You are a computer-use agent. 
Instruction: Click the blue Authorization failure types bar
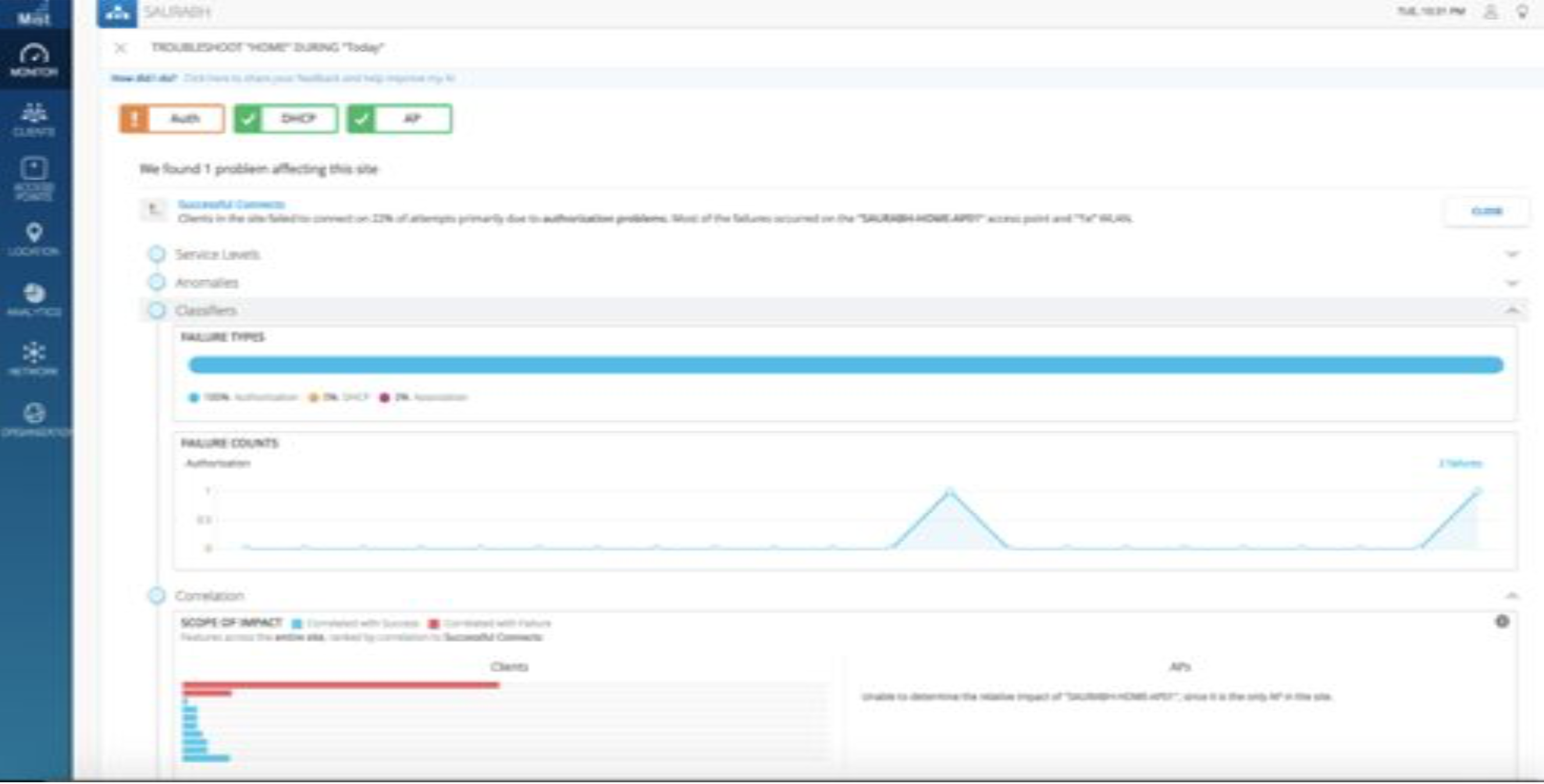pos(845,365)
